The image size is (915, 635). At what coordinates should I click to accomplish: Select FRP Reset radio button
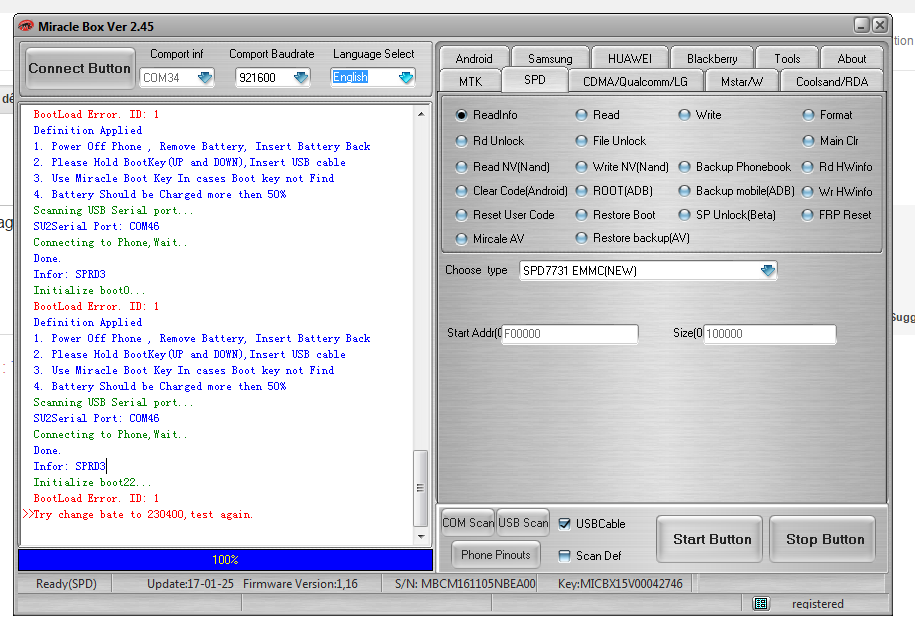pos(808,215)
